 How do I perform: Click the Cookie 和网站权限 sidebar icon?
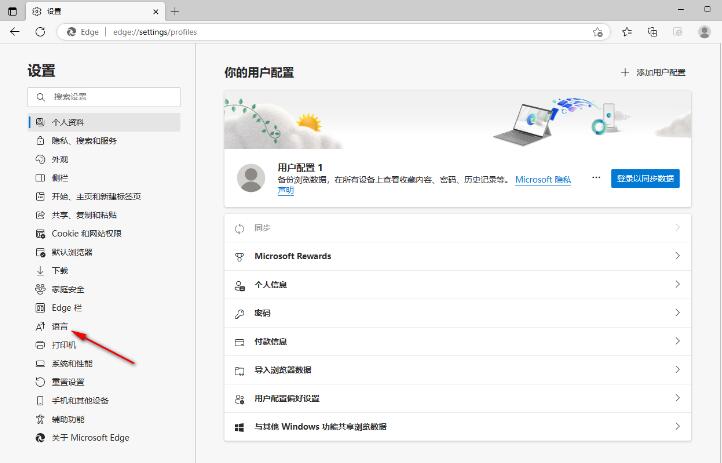point(41,233)
